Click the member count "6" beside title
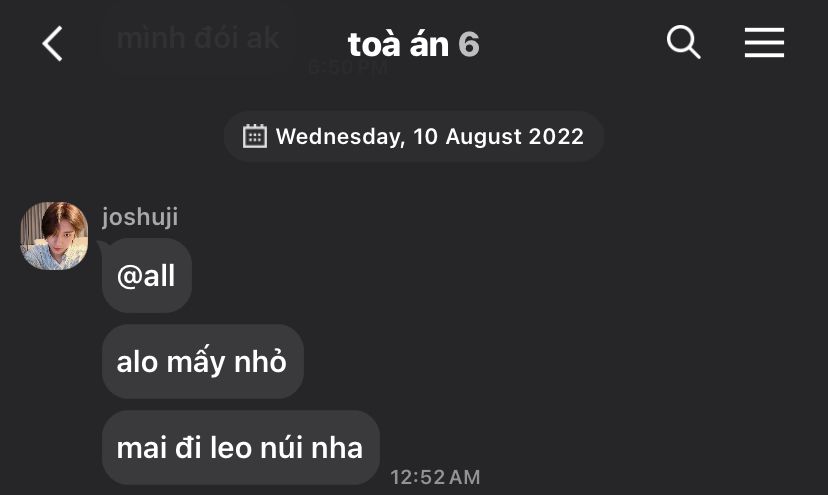828x495 pixels. click(x=469, y=44)
